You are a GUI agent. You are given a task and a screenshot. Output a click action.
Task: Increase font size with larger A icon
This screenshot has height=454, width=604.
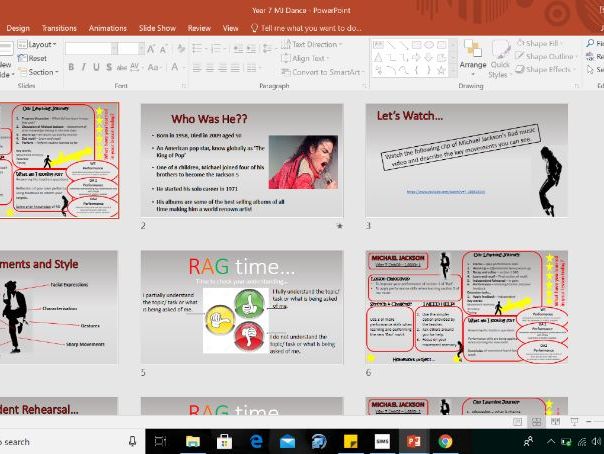(x=151, y=49)
